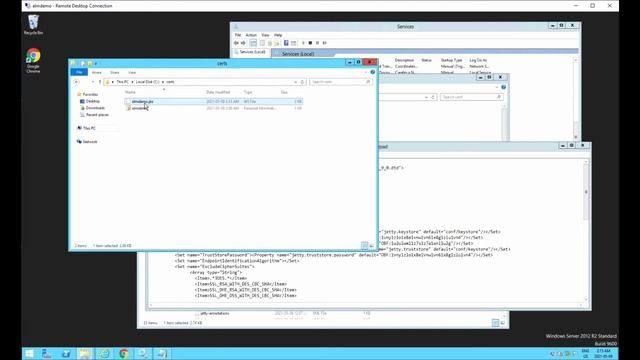Select Network in the navigation pane

click(90, 142)
